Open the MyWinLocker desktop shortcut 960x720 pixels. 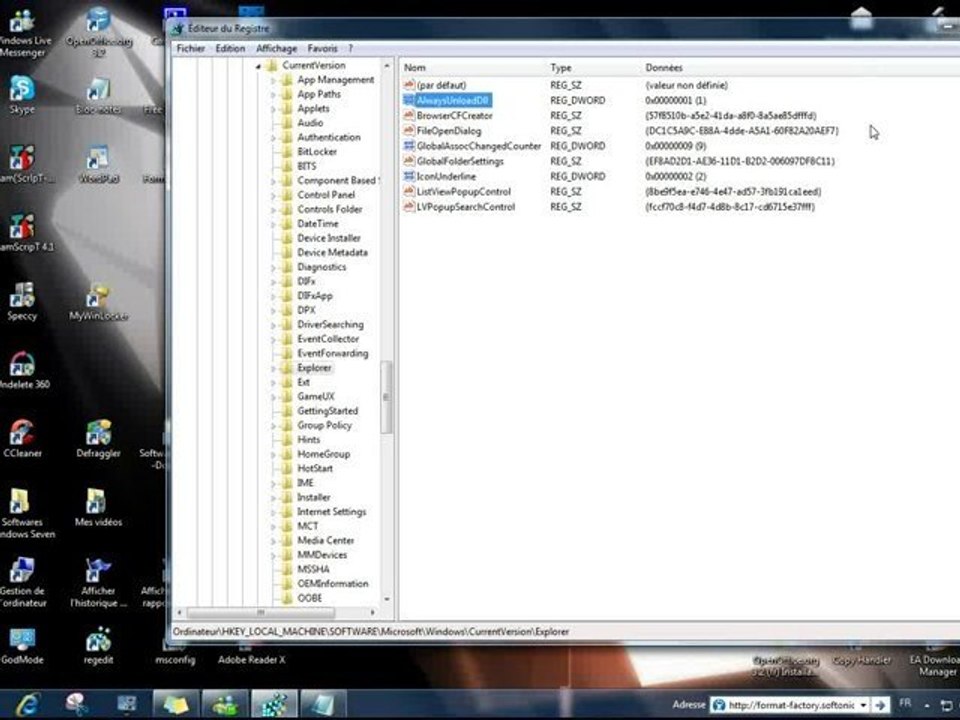click(x=98, y=302)
